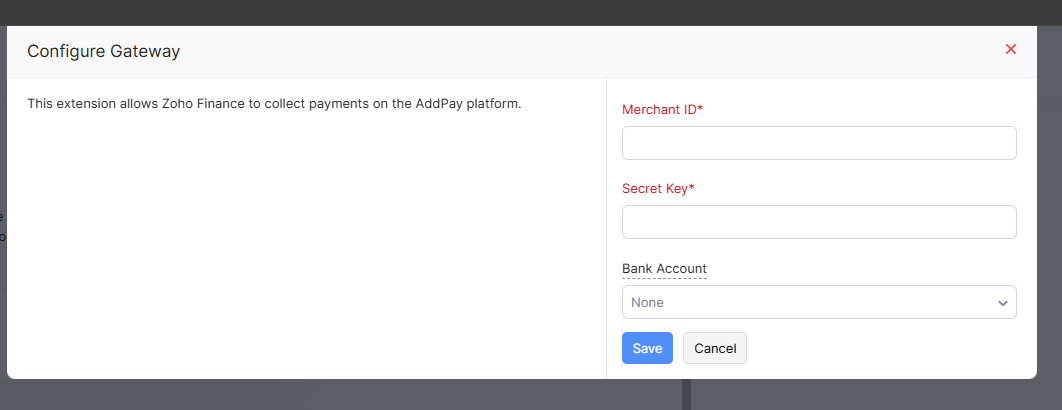1062x410 pixels.
Task: Click the Merchant ID input field
Action: click(x=818, y=143)
